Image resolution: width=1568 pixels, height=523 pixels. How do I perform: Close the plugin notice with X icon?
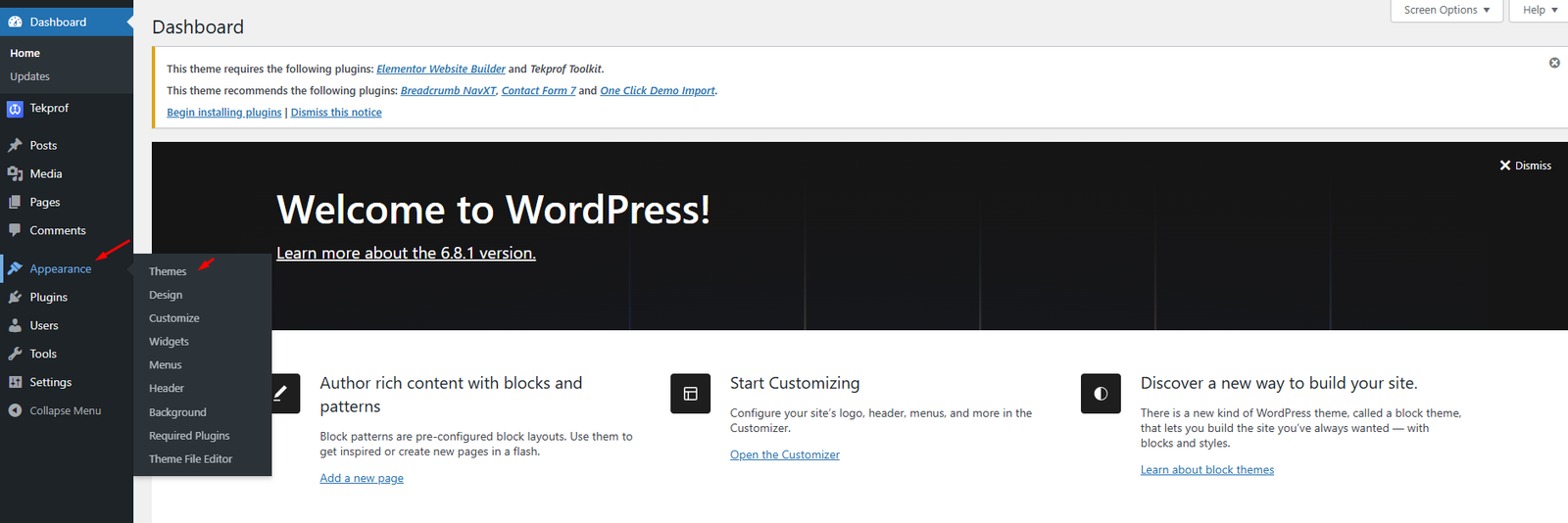pyautogui.click(x=1554, y=63)
